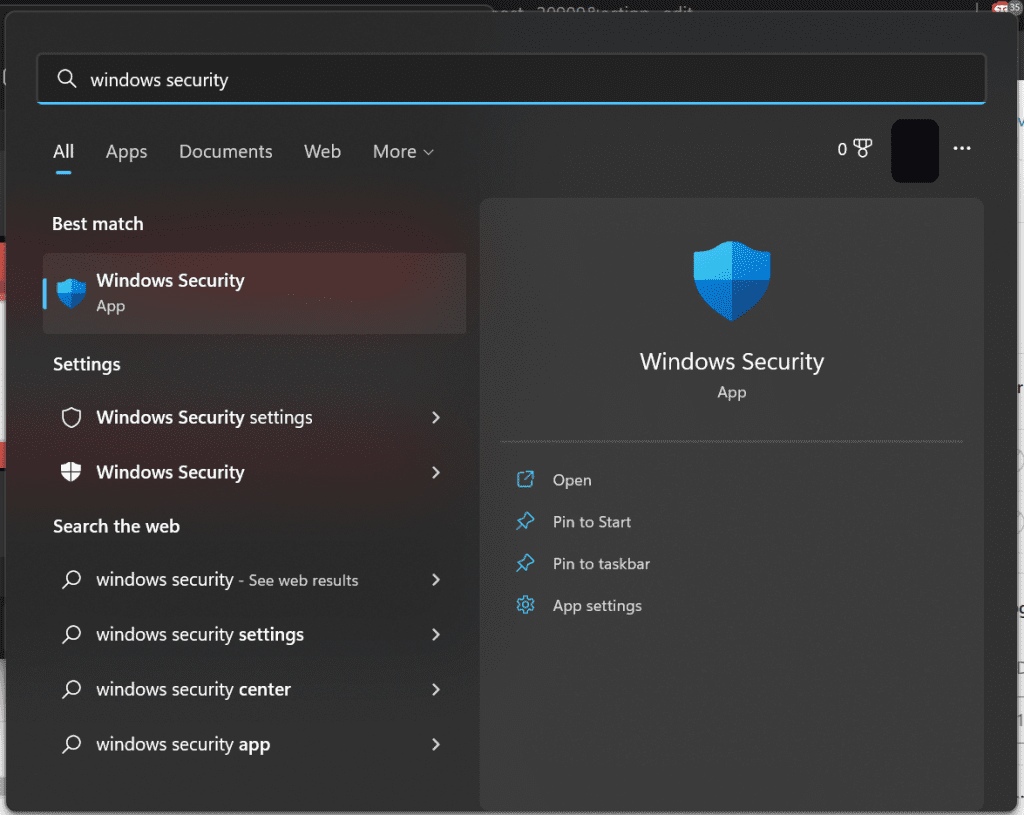This screenshot has width=1024, height=815.
Task: Select the Web filter
Action: [x=322, y=151]
